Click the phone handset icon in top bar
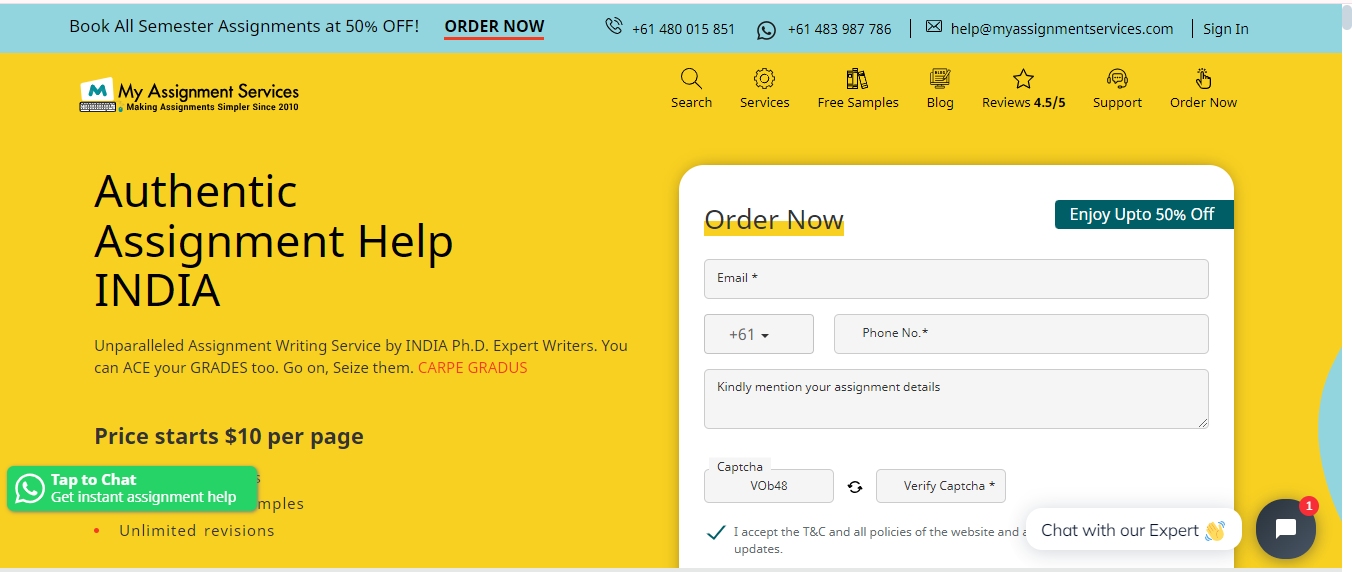This screenshot has width=1352, height=572. (x=614, y=27)
